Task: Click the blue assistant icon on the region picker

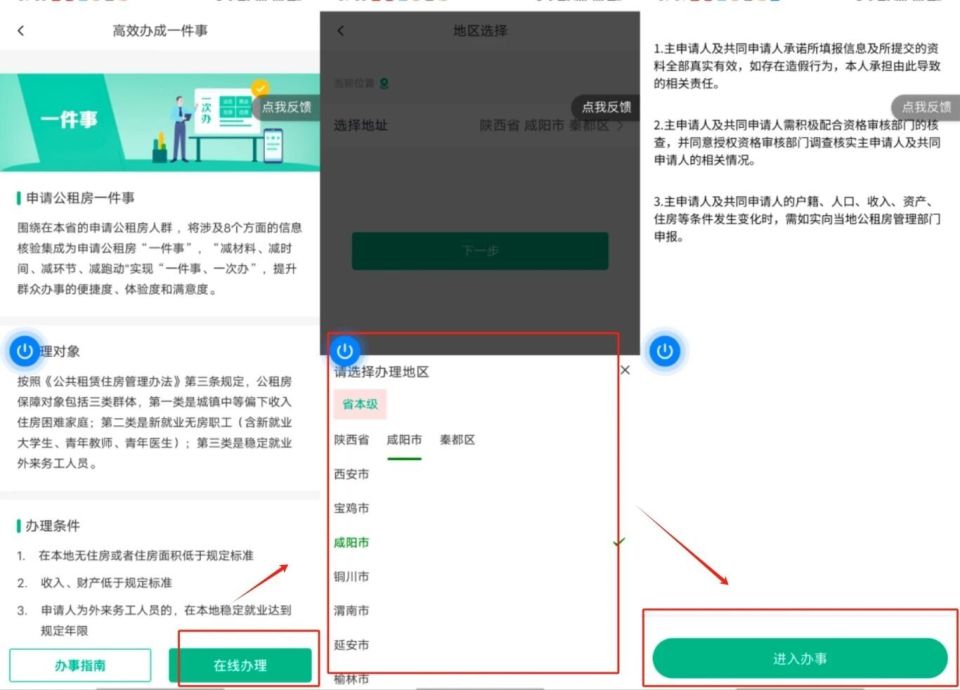Action: pyautogui.click(x=344, y=351)
